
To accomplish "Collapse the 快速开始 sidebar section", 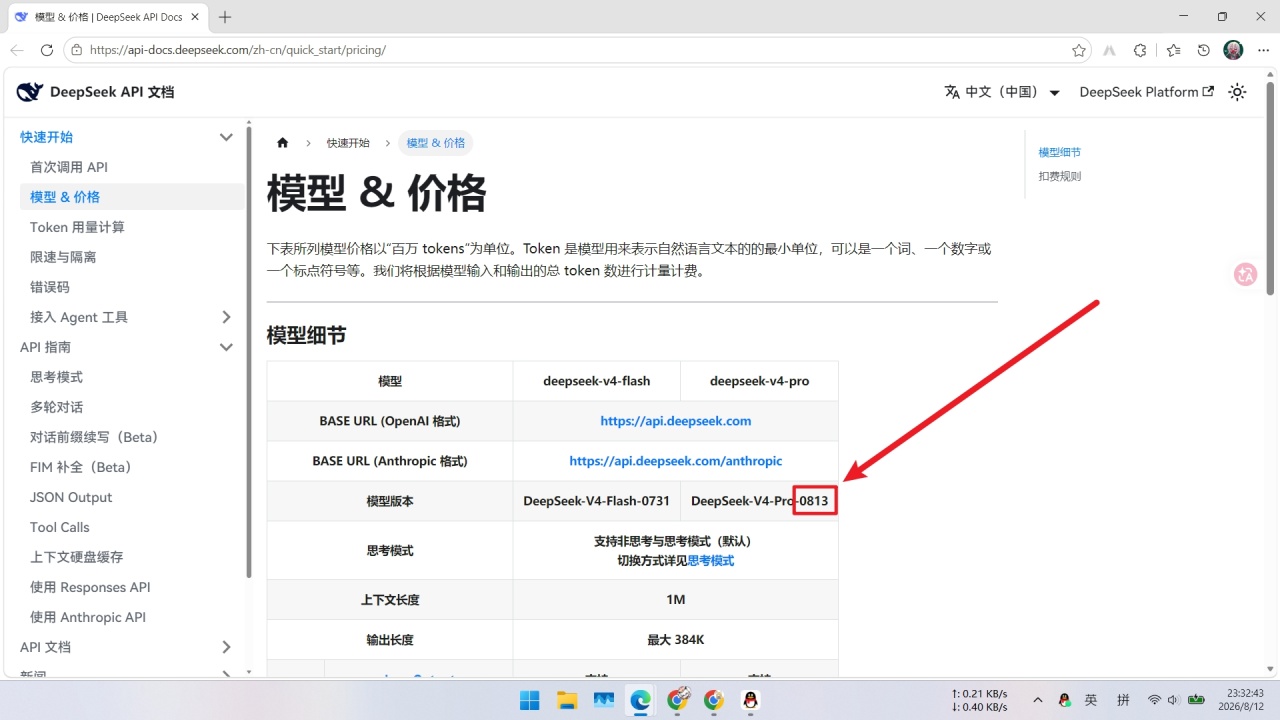I will coord(226,137).
